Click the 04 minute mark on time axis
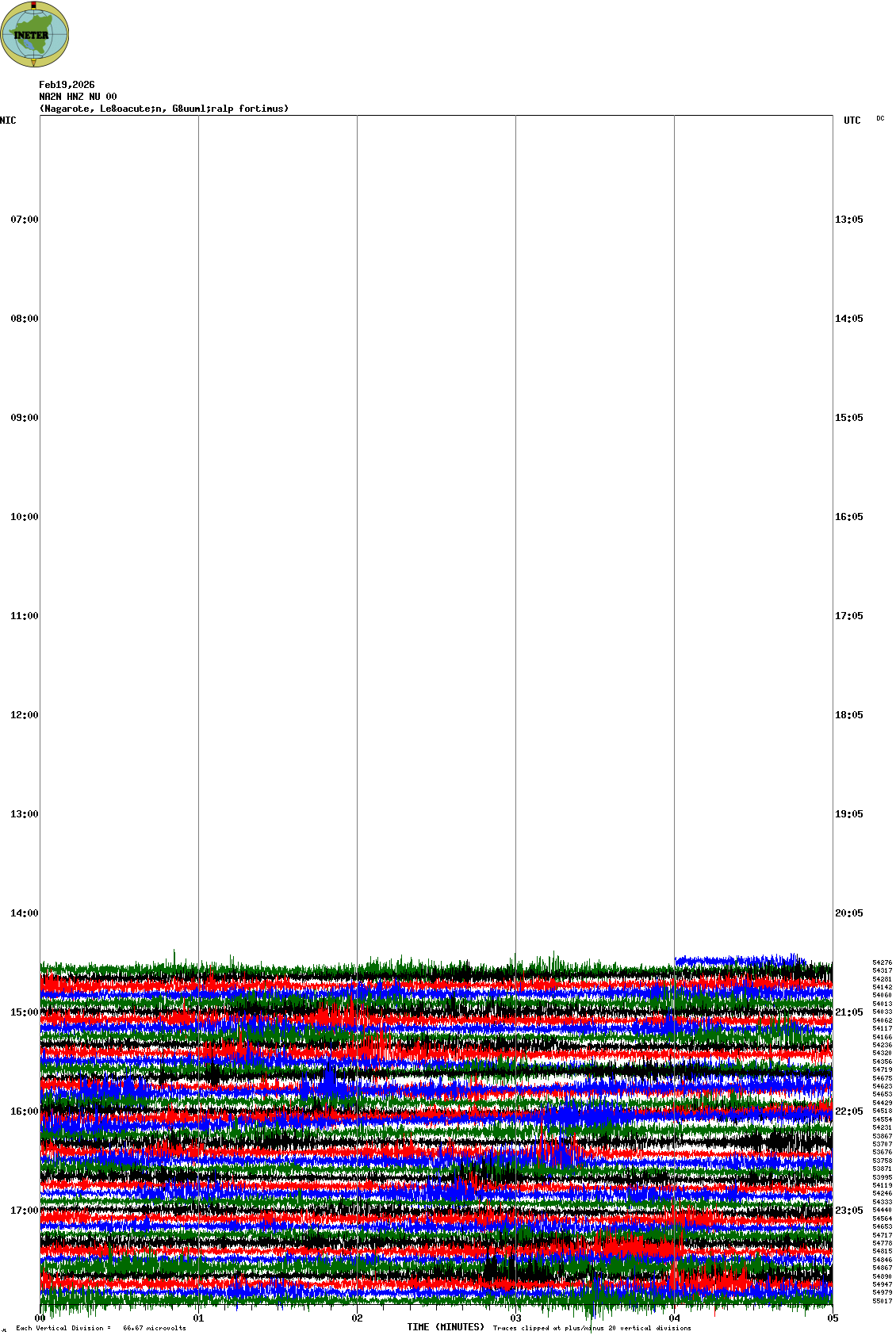This screenshot has width=896, height=1339. [x=675, y=1318]
